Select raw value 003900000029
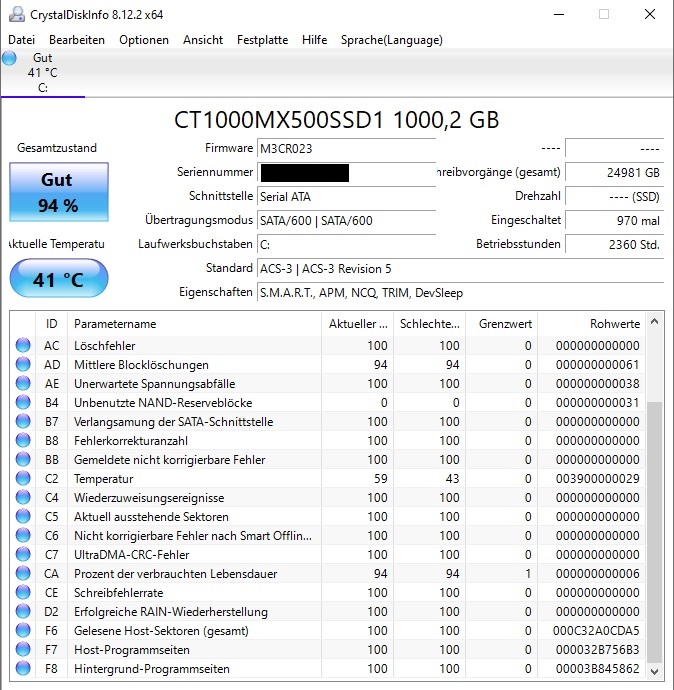 (x=597, y=479)
